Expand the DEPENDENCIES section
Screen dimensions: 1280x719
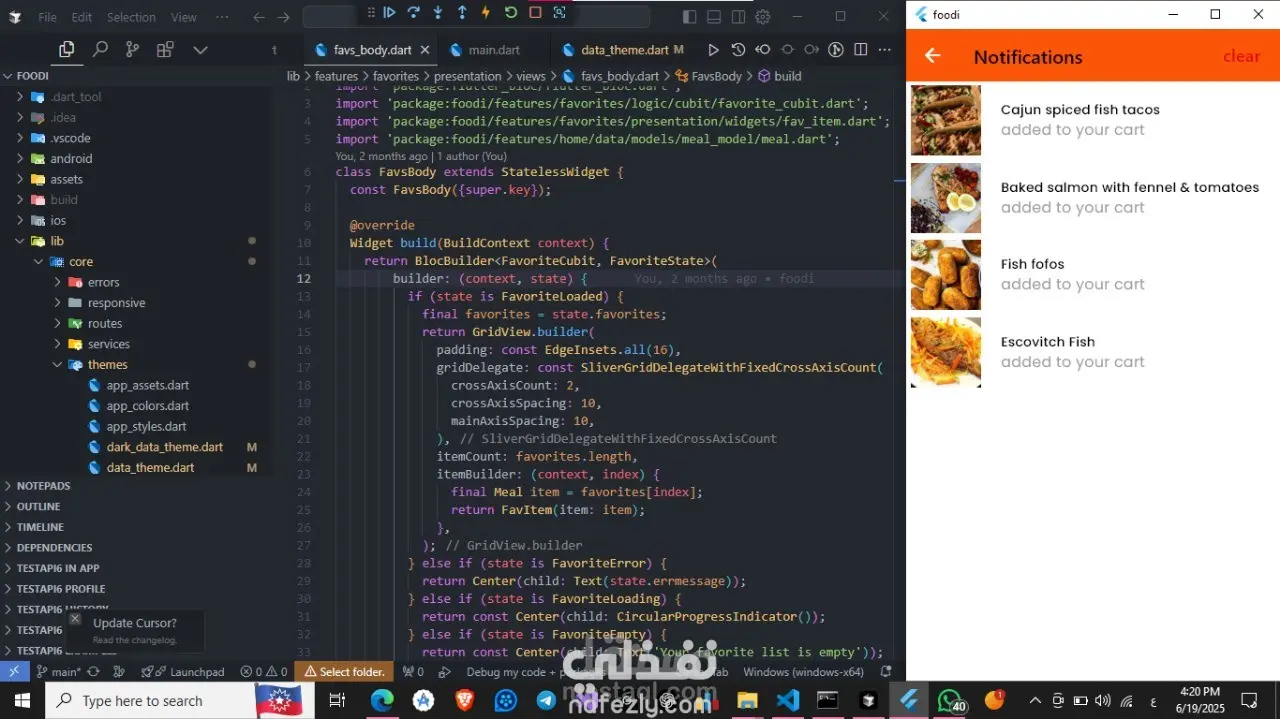coord(54,547)
